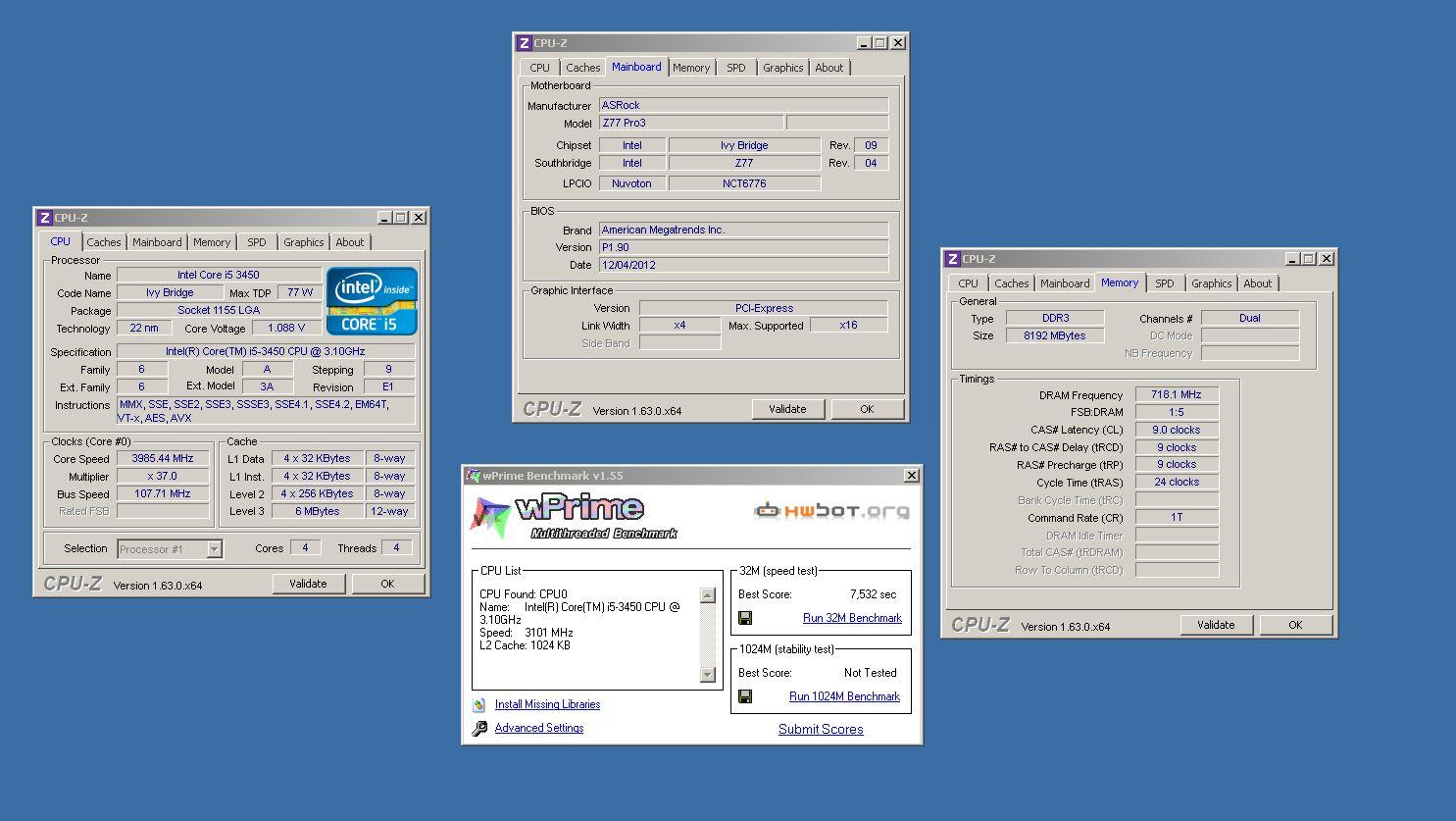This screenshot has height=821, width=1456.
Task: Click the wrench icon for Advanced Settings
Action: coord(479,728)
